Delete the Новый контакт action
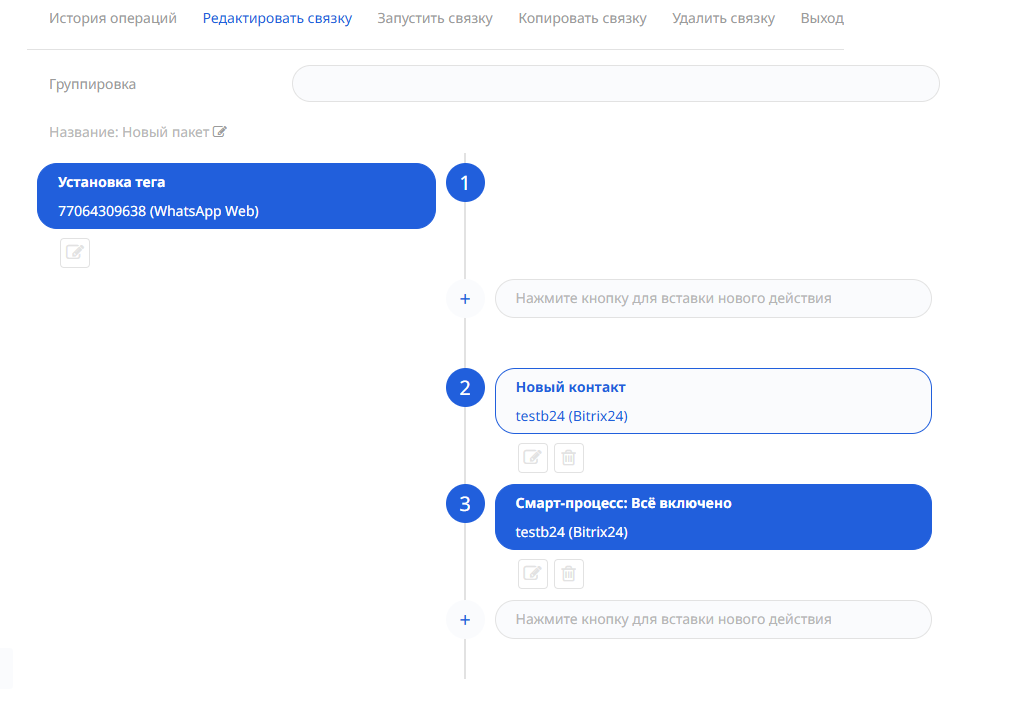This screenshot has height=727, width=1036. point(569,458)
